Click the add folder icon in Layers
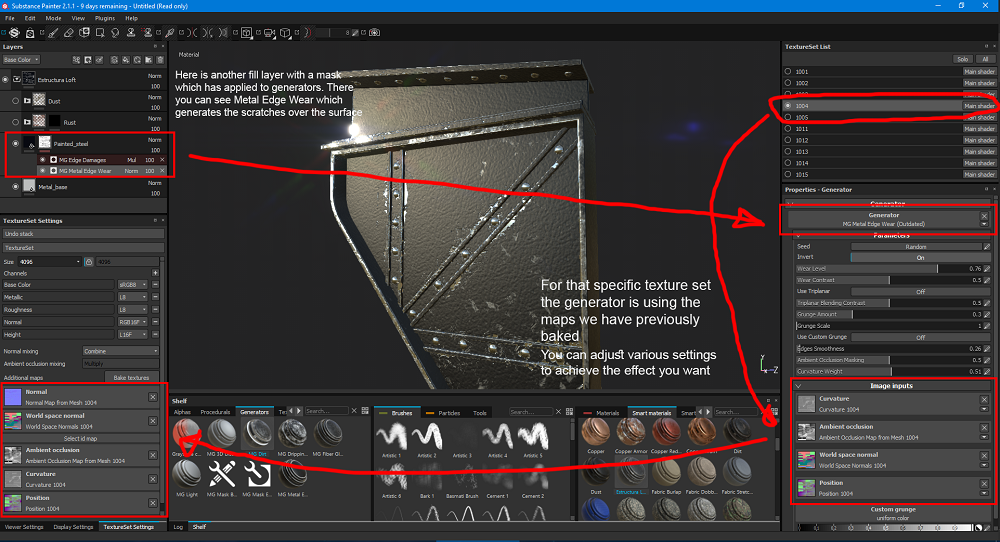This screenshot has width=1000, height=542. tap(149, 59)
